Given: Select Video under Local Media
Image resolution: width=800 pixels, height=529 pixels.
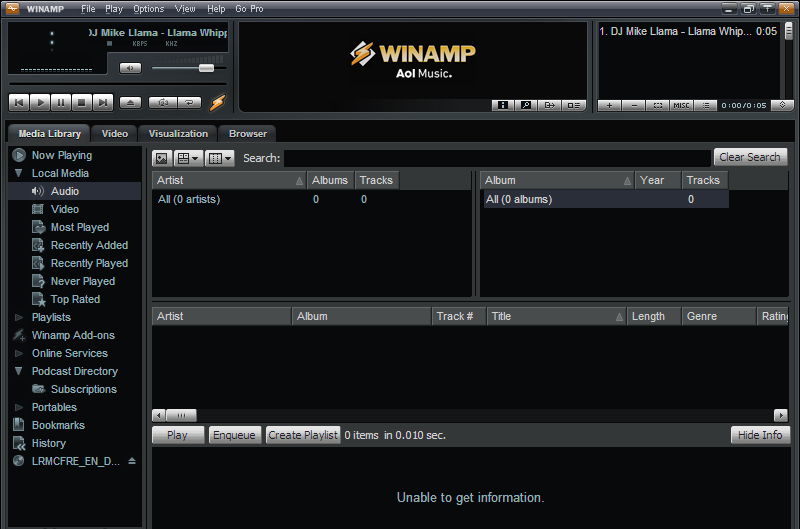Looking at the screenshot, I should tap(65, 209).
